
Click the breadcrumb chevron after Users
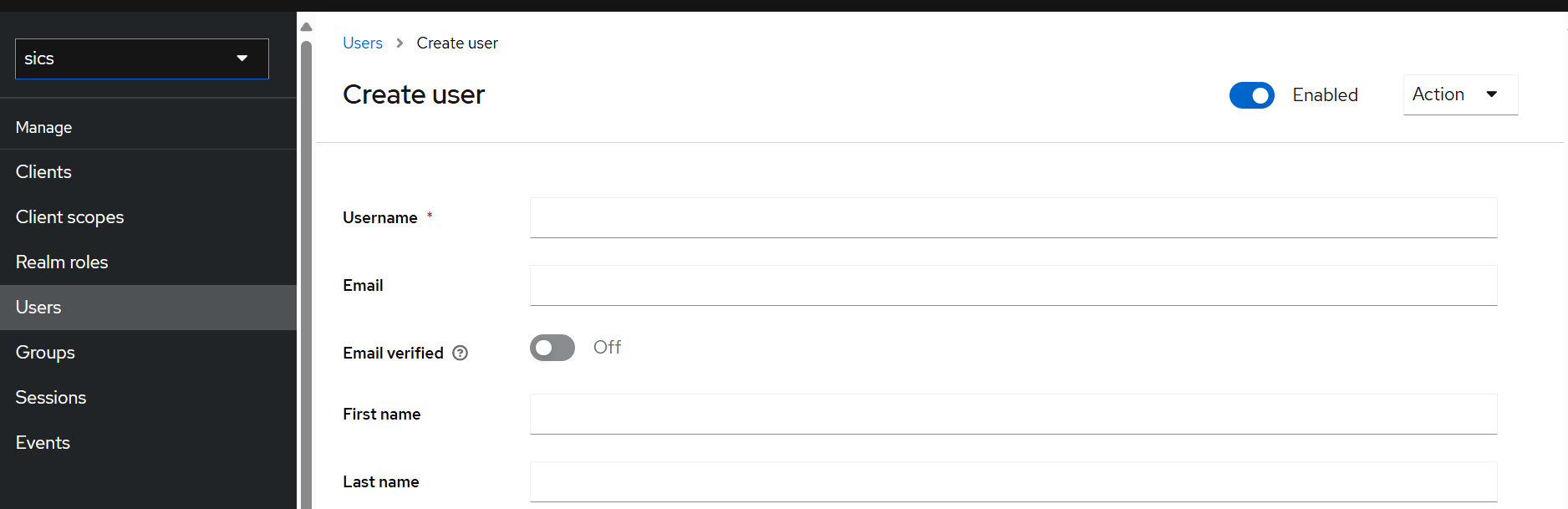(399, 43)
